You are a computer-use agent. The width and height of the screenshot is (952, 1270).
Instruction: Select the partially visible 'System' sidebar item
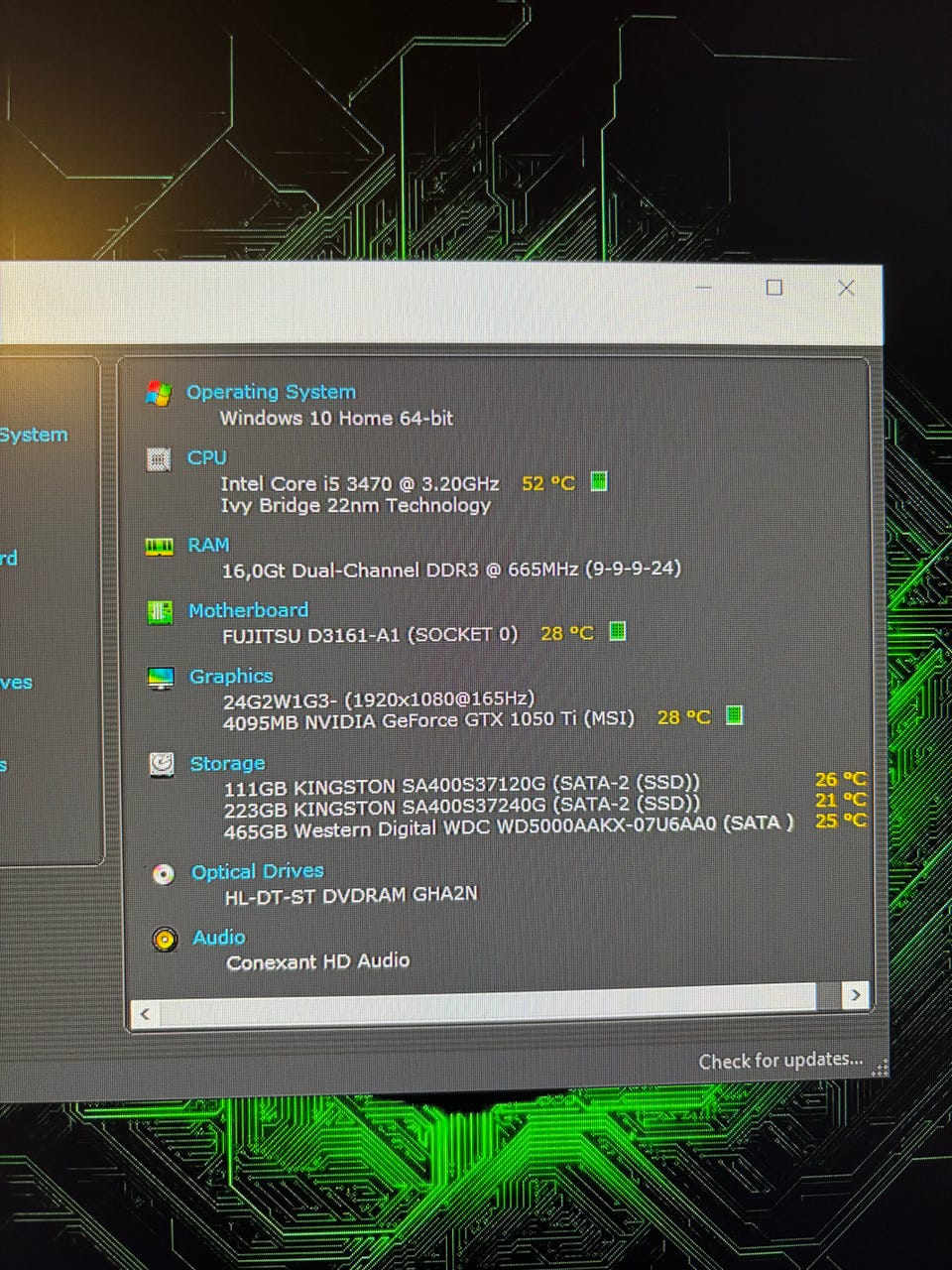[33, 435]
